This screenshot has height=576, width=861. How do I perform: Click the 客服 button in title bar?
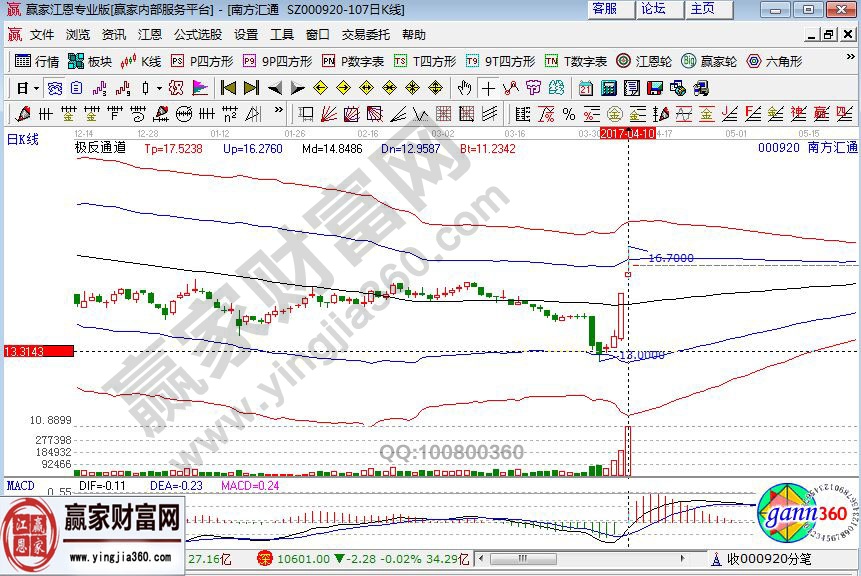[605, 9]
